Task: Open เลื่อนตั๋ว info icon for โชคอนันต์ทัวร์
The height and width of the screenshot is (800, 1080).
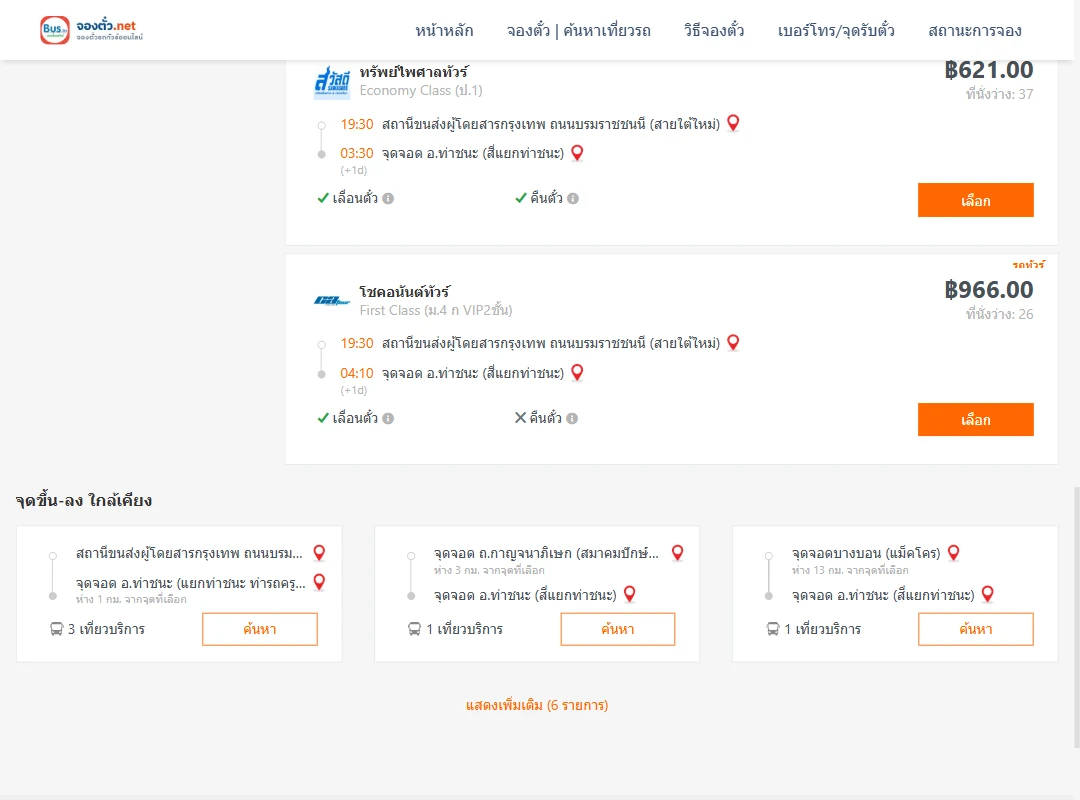Action: tap(388, 418)
